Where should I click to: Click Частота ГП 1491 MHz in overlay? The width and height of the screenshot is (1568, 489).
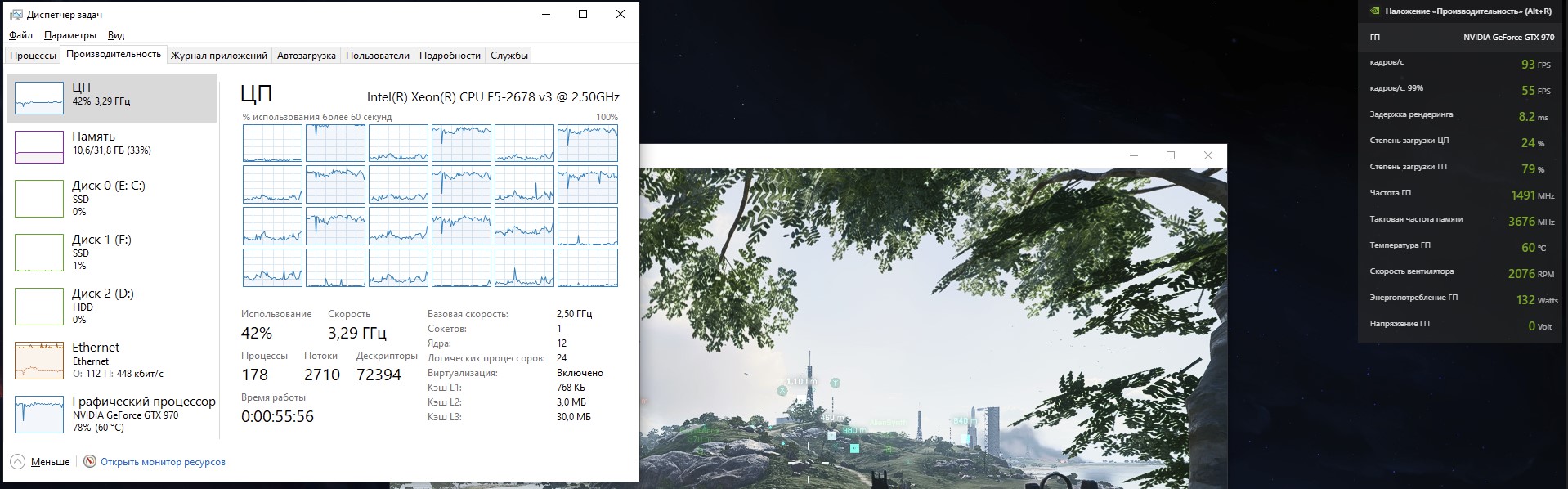point(1460,195)
